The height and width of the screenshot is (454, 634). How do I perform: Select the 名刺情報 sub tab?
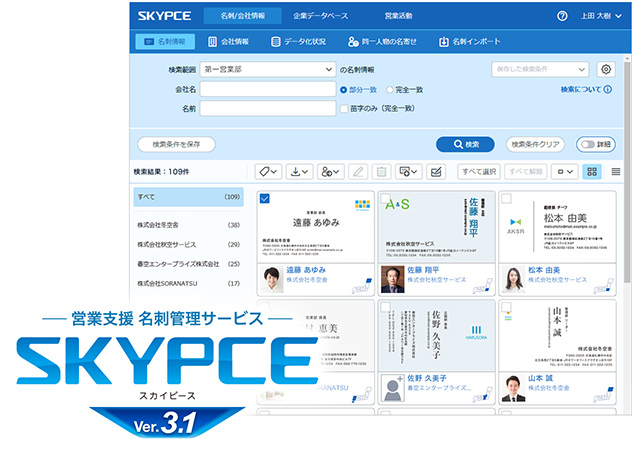click(x=165, y=41)
